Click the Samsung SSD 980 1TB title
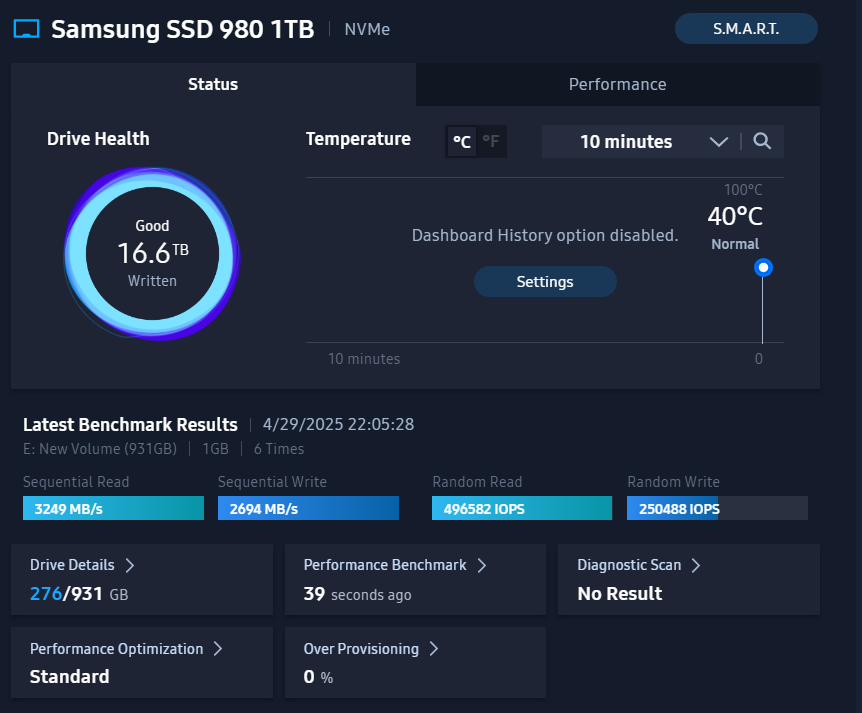The width and height of the screenshot is (862, 713). (183, 29)
